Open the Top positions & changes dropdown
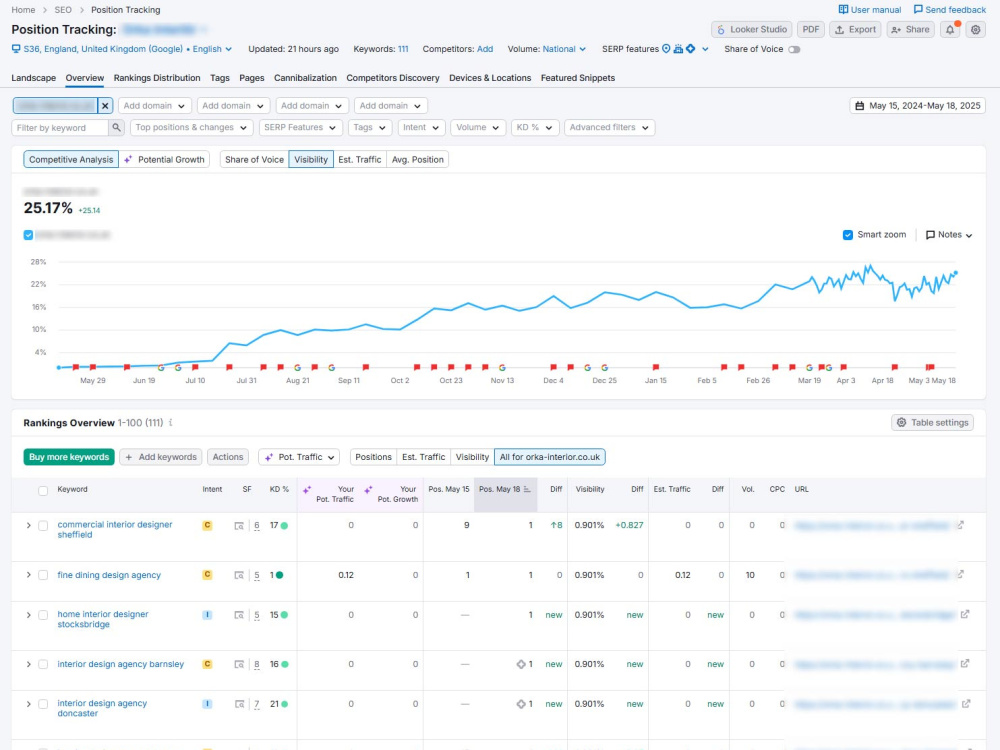 tap(191, 128)
